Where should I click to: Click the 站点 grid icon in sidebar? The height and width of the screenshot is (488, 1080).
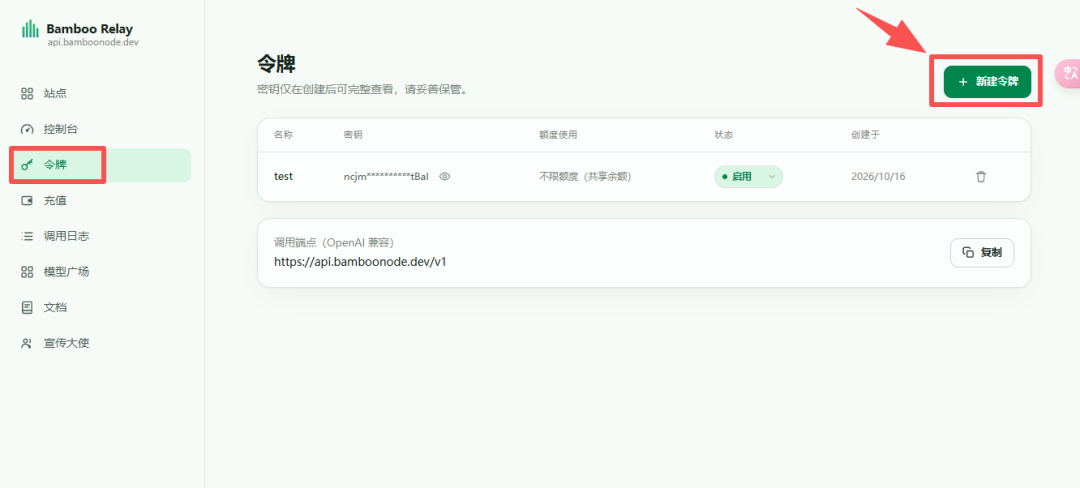(x=27, y=94)
